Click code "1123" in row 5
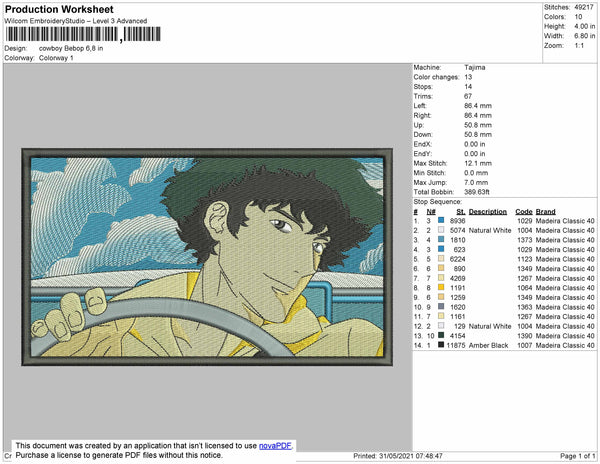The width and height of the screenshot is (600, 464). (x=525, y=259)
